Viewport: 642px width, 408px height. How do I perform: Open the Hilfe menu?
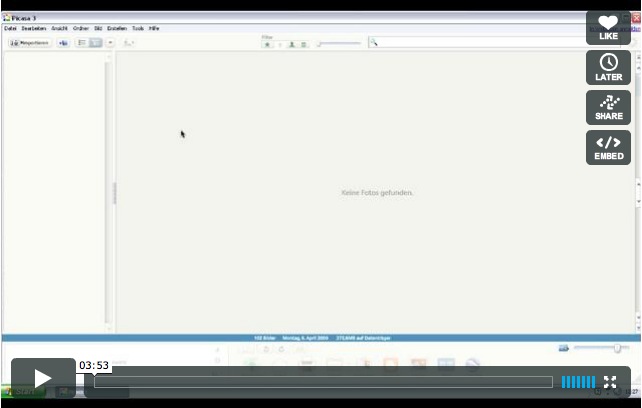pos(154,28)
